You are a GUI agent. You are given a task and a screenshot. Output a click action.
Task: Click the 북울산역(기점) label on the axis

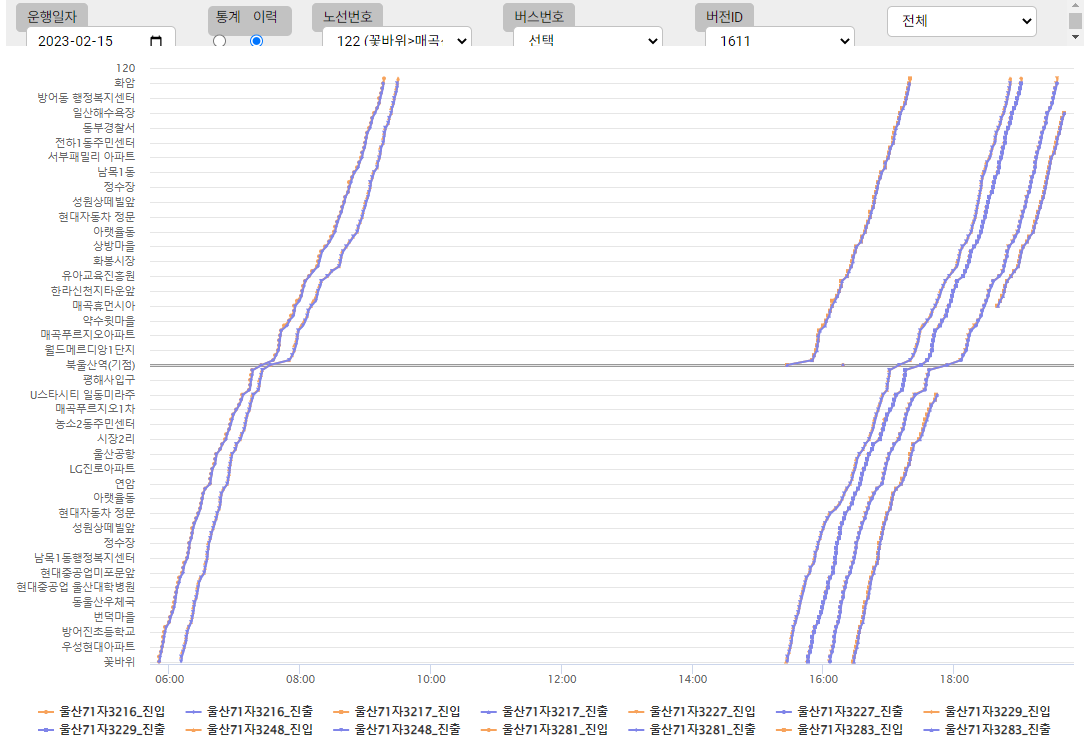point(95,365)
